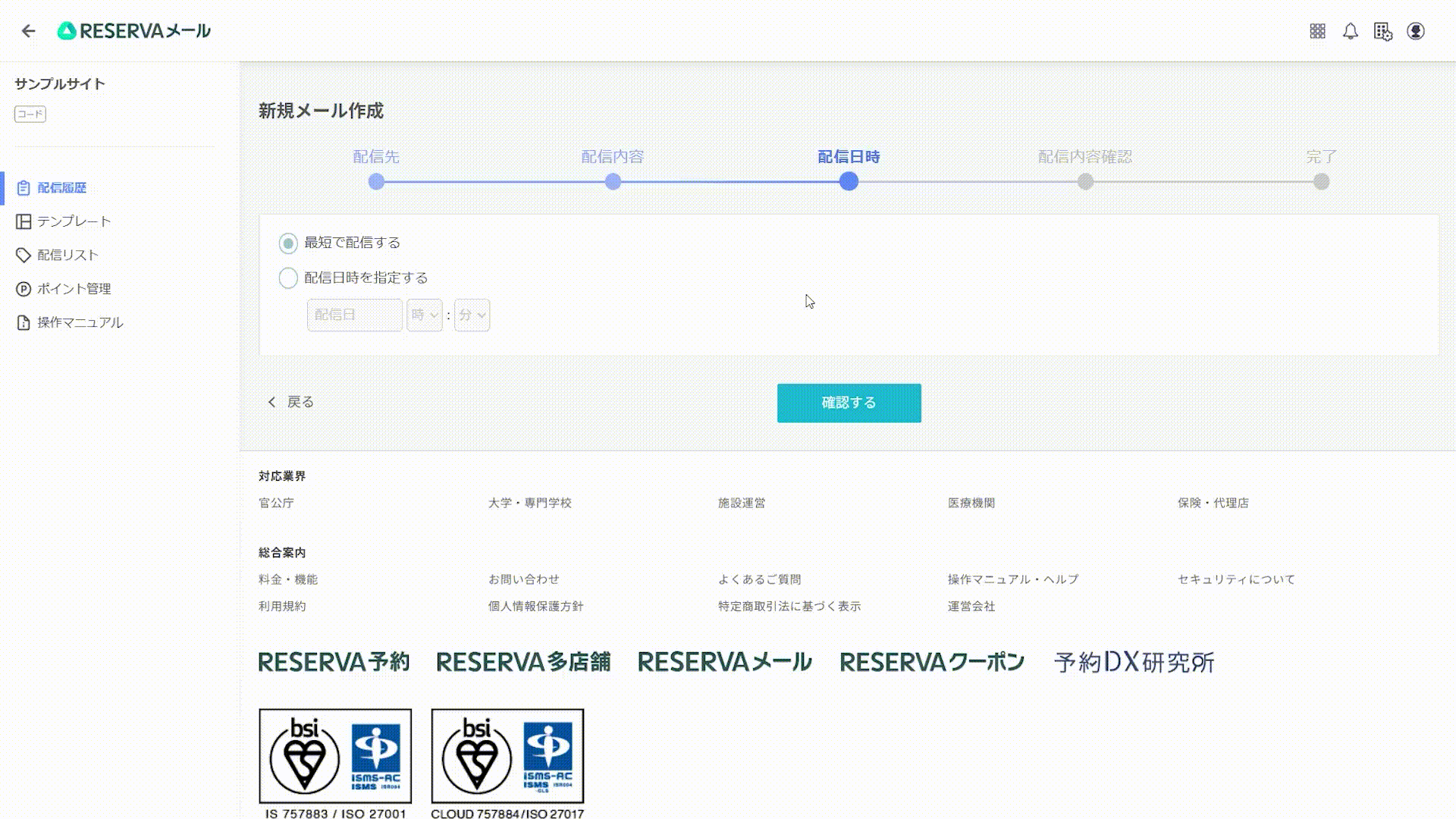The width and height of the screenshot is (1456, 819).
Task: Click the 配信内容確認 step marker
Action: tap(1085, 182)
